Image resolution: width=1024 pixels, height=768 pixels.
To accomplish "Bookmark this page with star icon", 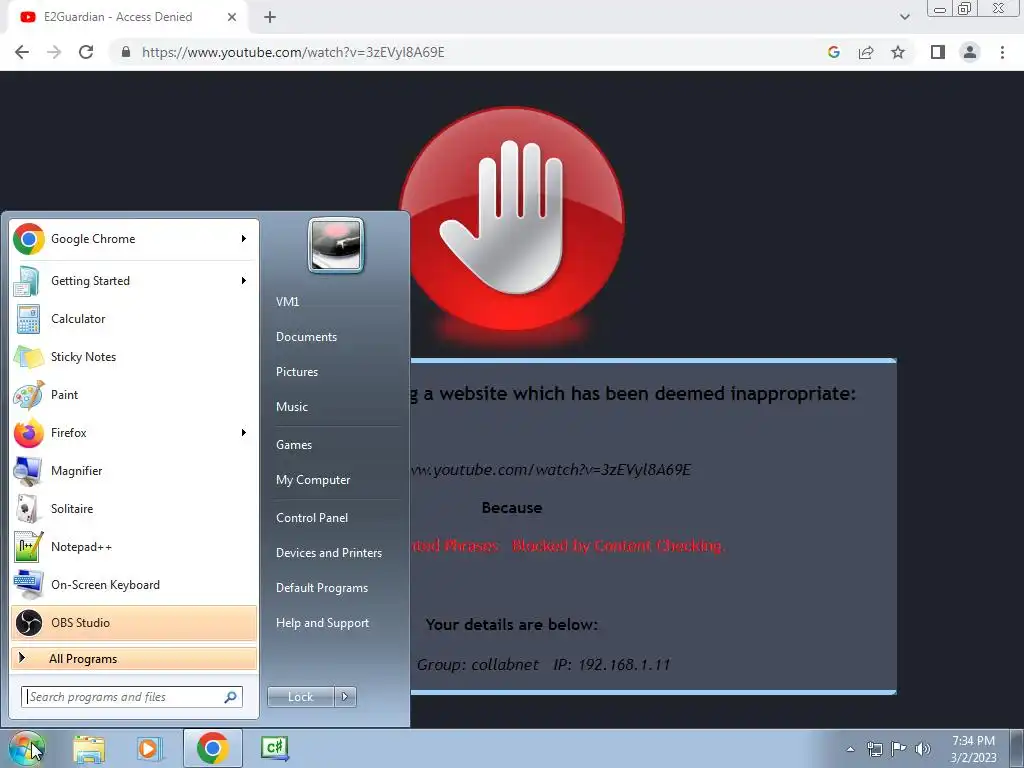I will [898, 52].
